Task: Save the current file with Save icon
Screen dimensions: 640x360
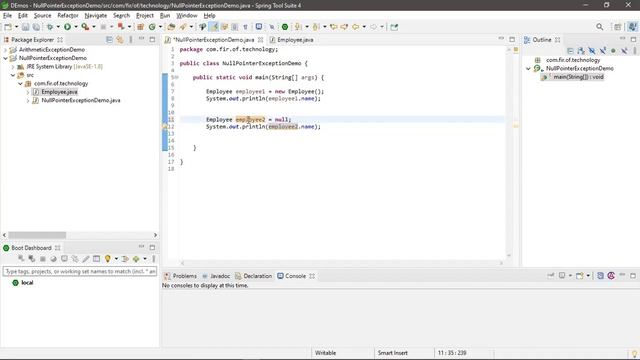Action: click(25, 27)
